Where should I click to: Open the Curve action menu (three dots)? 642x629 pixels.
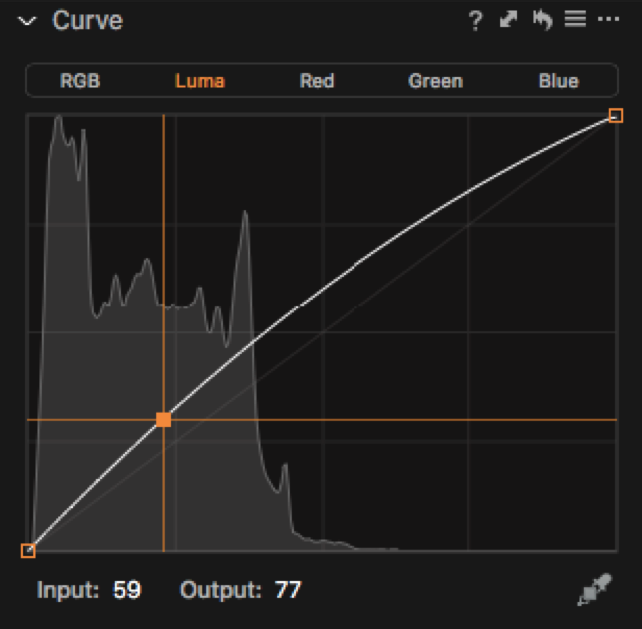tap(608, 19)
